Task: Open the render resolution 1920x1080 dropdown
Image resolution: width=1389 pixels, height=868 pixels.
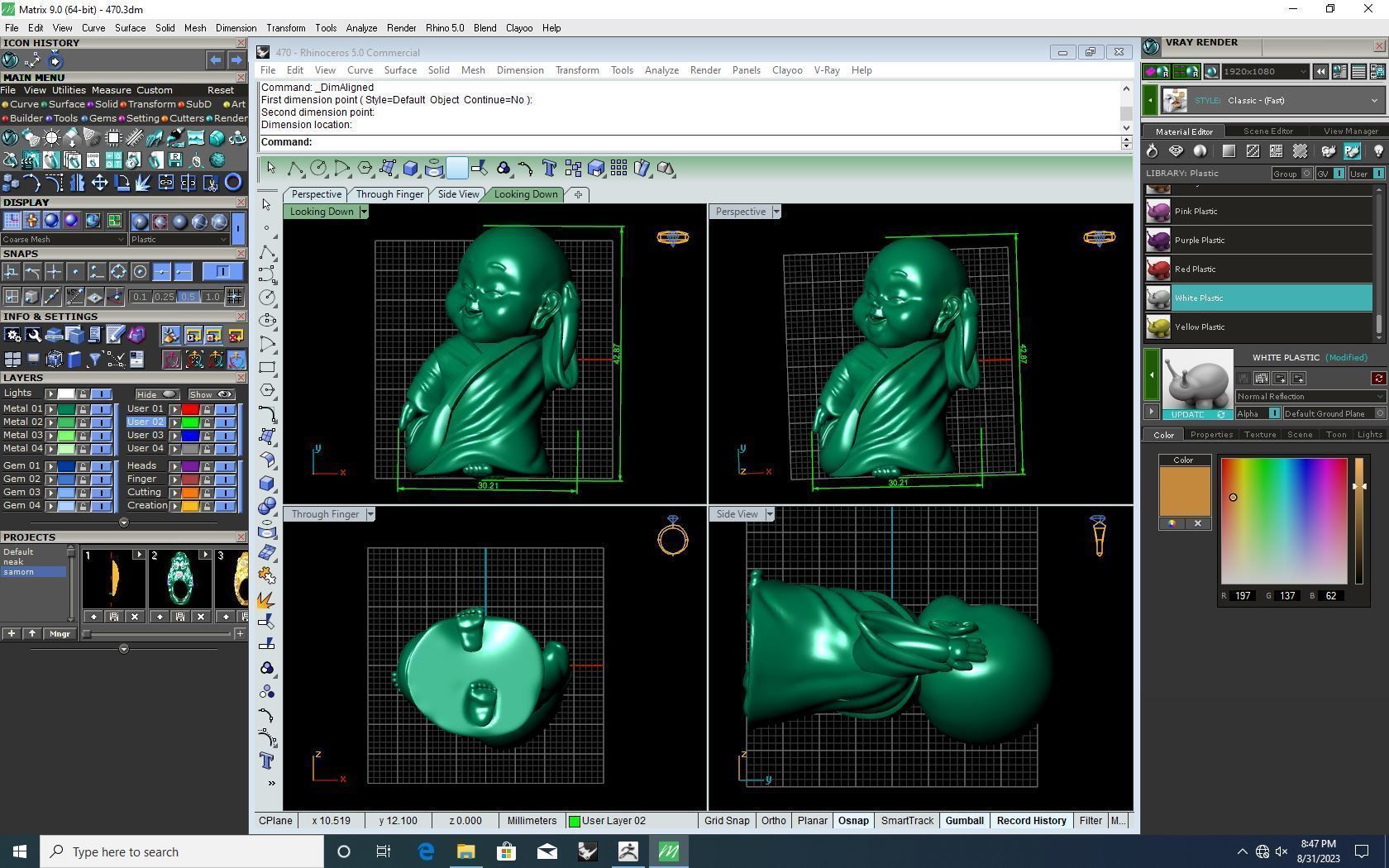Action: click(1265, 72)
